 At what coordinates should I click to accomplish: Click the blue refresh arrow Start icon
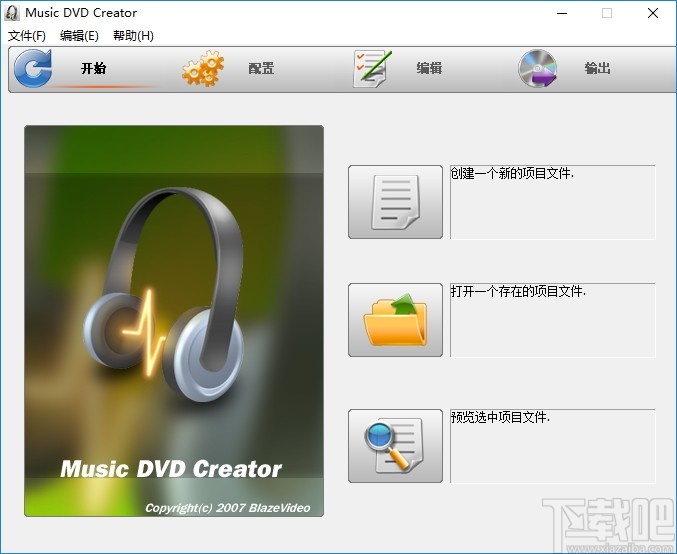(x=33, y=68)
